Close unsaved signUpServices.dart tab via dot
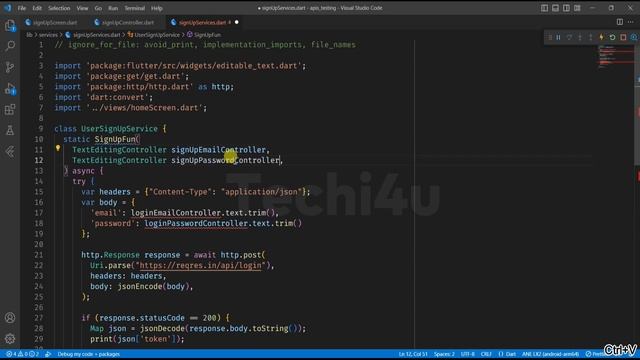Screen dimensions: 640x360 (x=236, y=22)
